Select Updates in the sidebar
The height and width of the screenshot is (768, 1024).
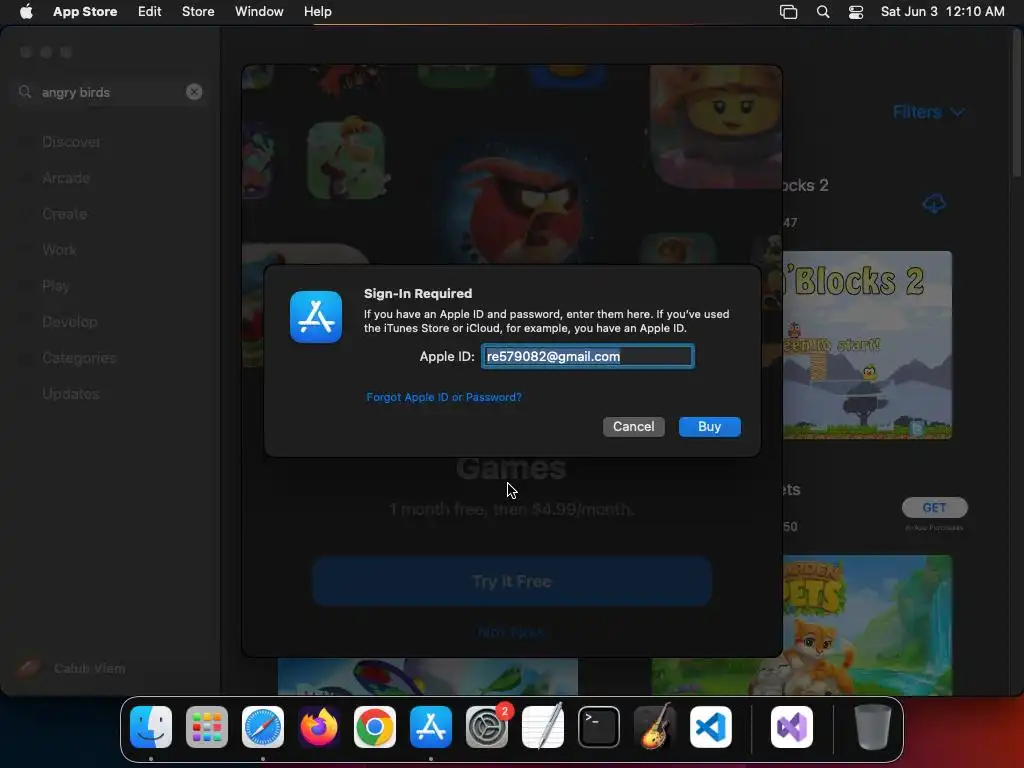tap(71, 394)
